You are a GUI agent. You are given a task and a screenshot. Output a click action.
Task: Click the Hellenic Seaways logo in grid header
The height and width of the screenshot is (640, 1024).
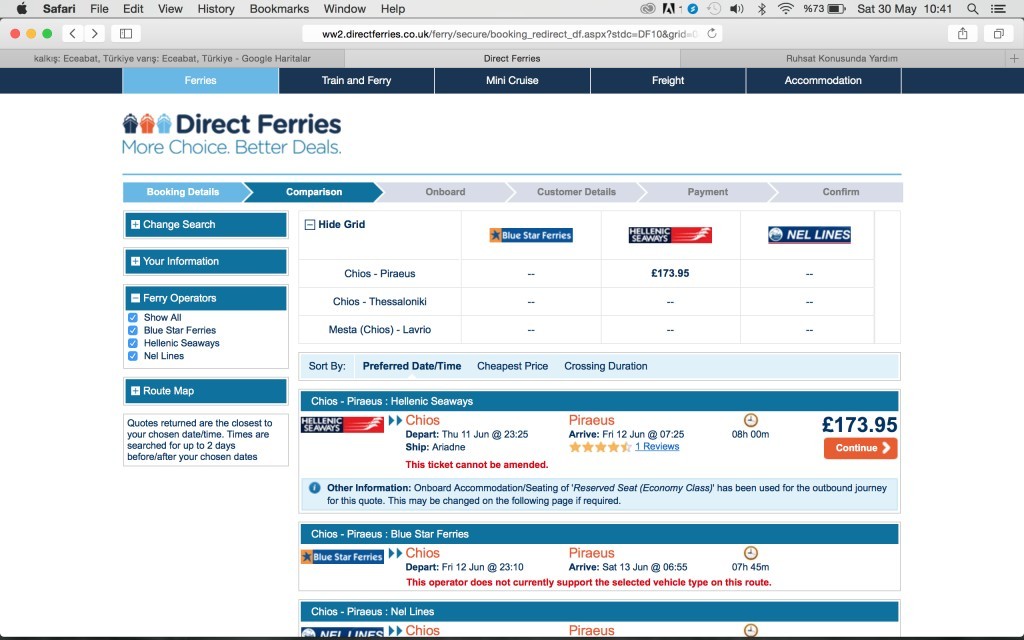[x=669, y=235]
